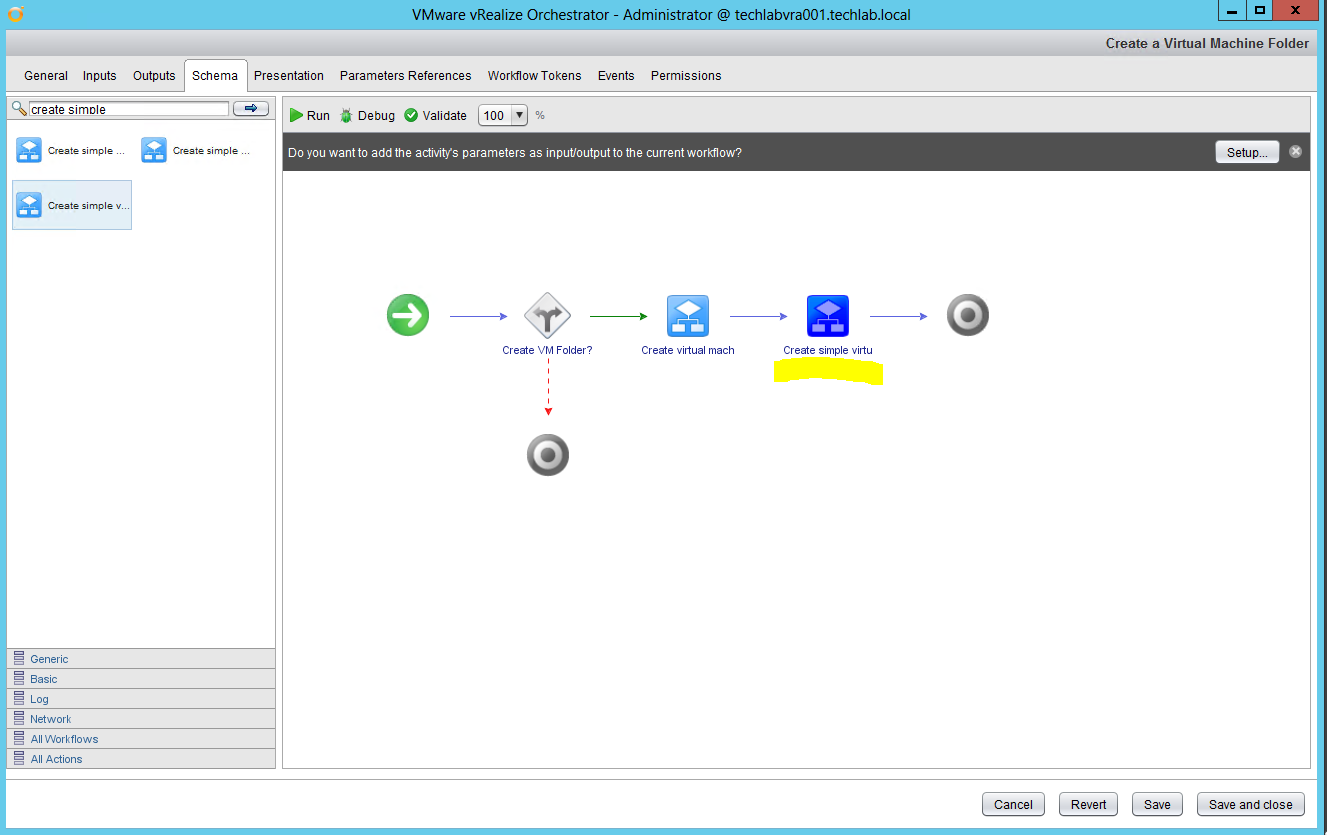1327x835 pixels.
Task: Expand the All Workflows palette section
Action: tap(141, 739)
